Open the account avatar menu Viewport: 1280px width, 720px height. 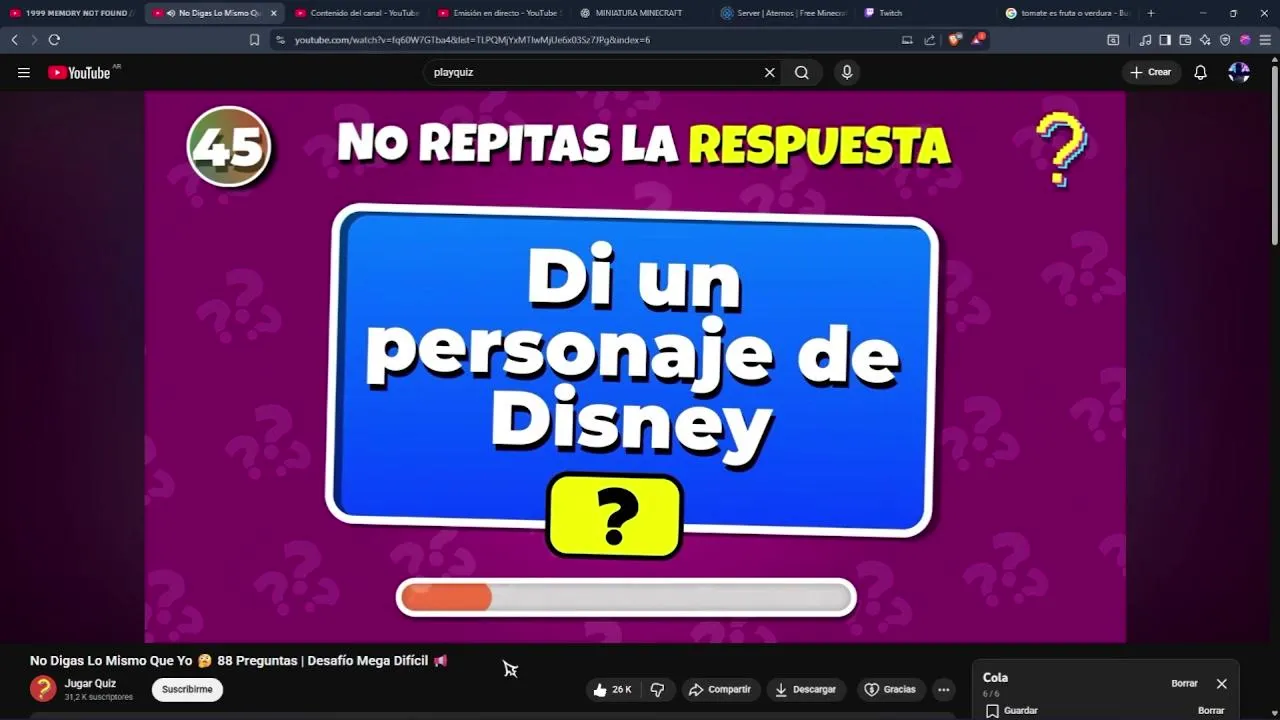[x=1239, y=72]
